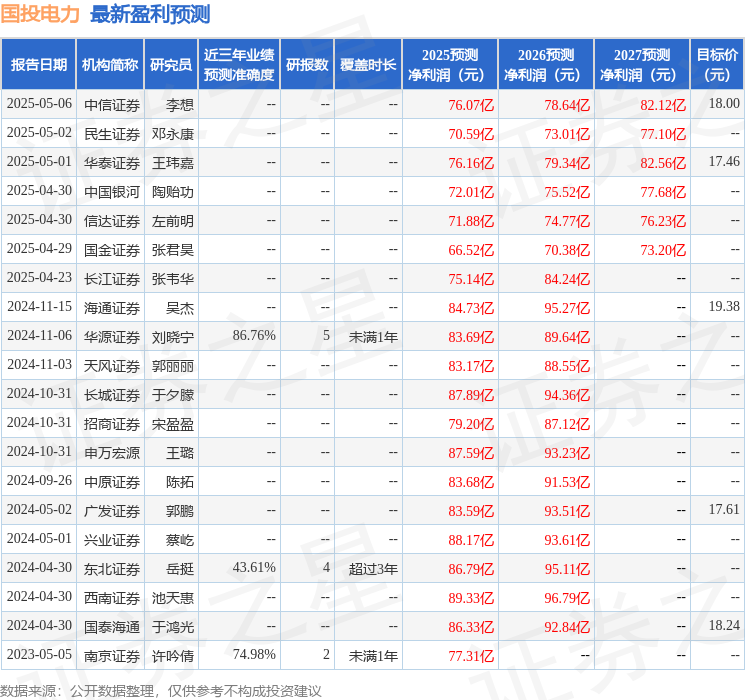Select the 南京证券 cell
The width and height of the screenshot is (745, 700).
click(x=112, y=656)
